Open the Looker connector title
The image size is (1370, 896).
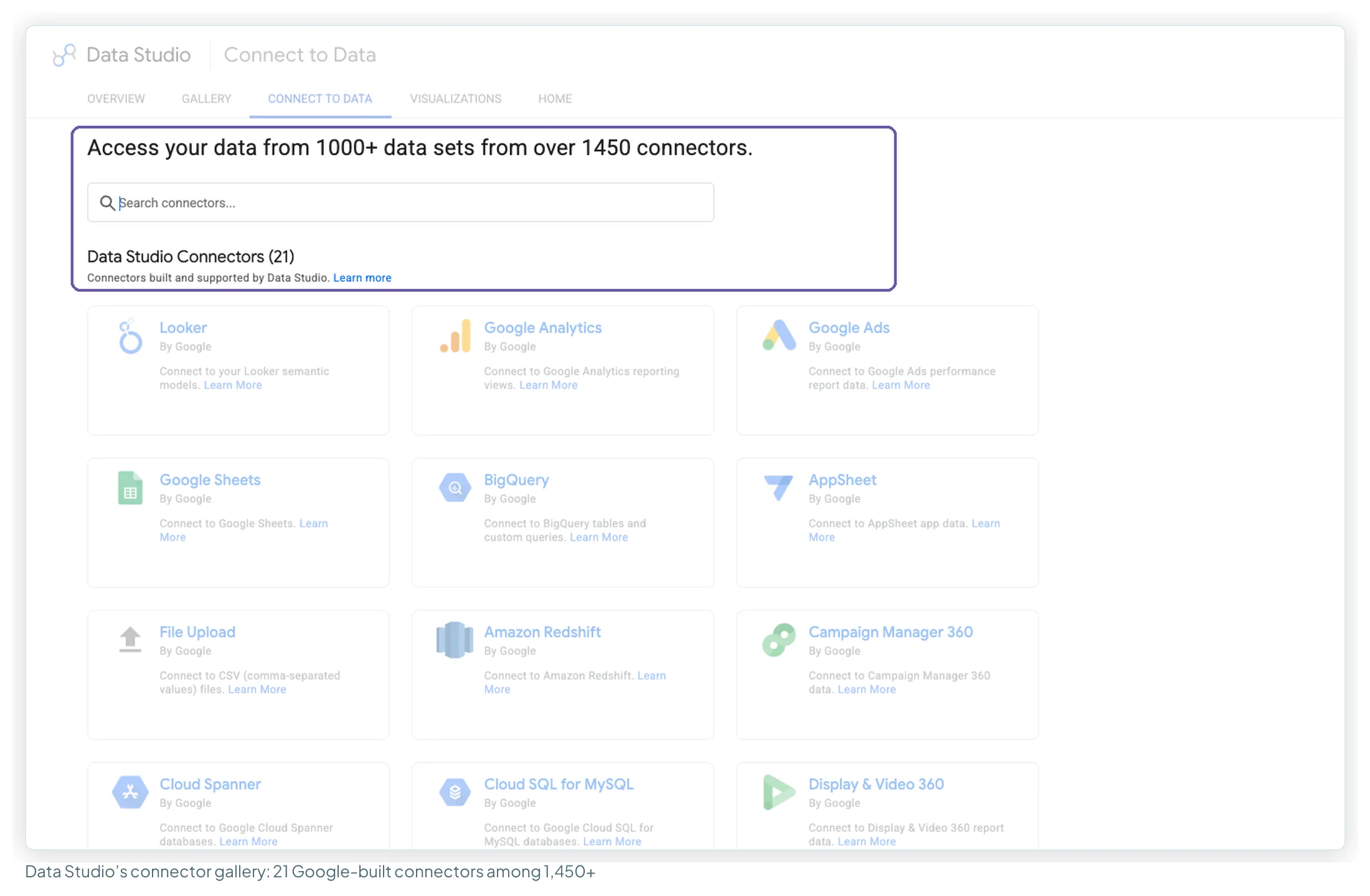183,328
